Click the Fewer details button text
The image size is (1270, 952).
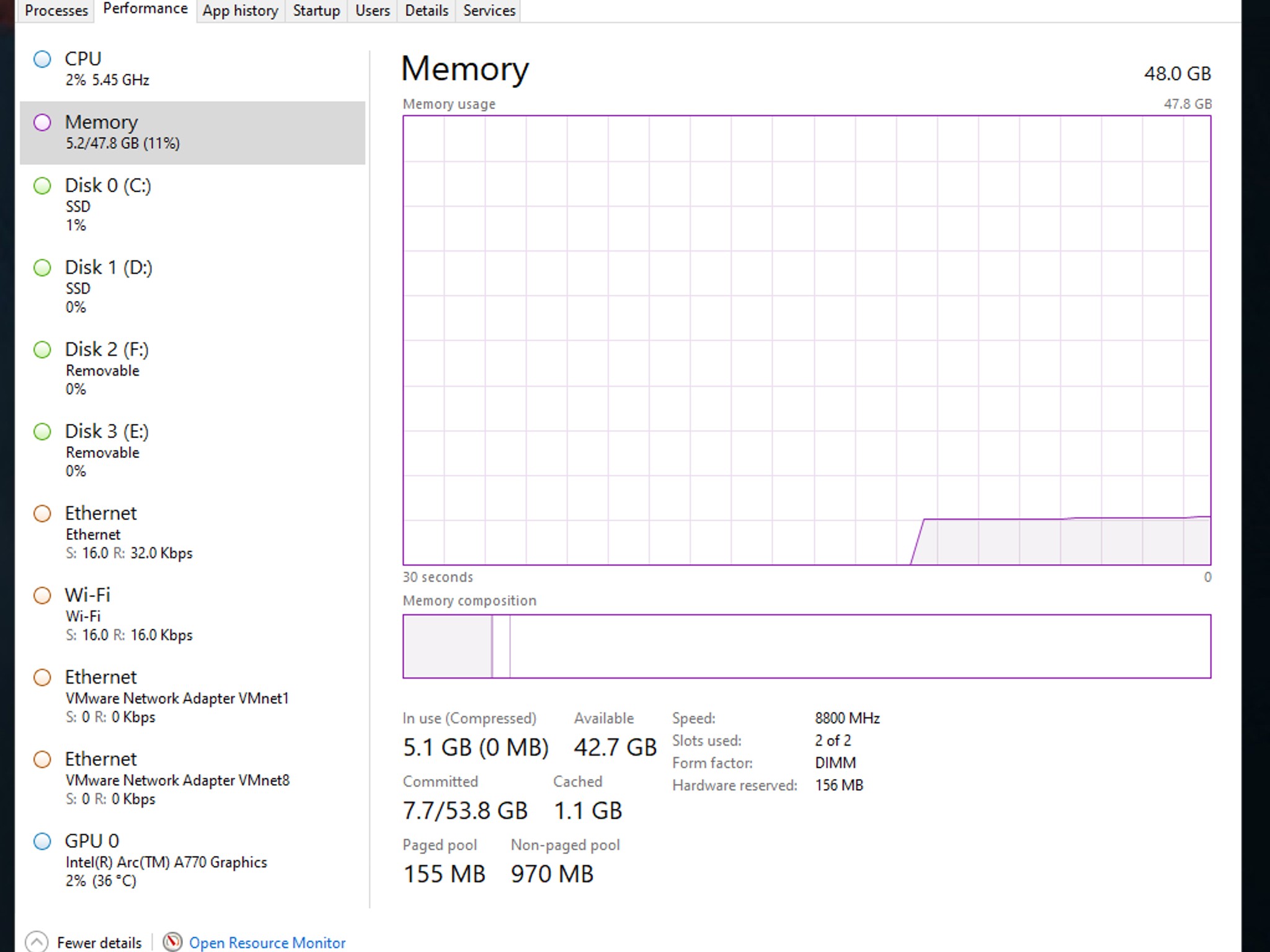(x=99, y=943)
